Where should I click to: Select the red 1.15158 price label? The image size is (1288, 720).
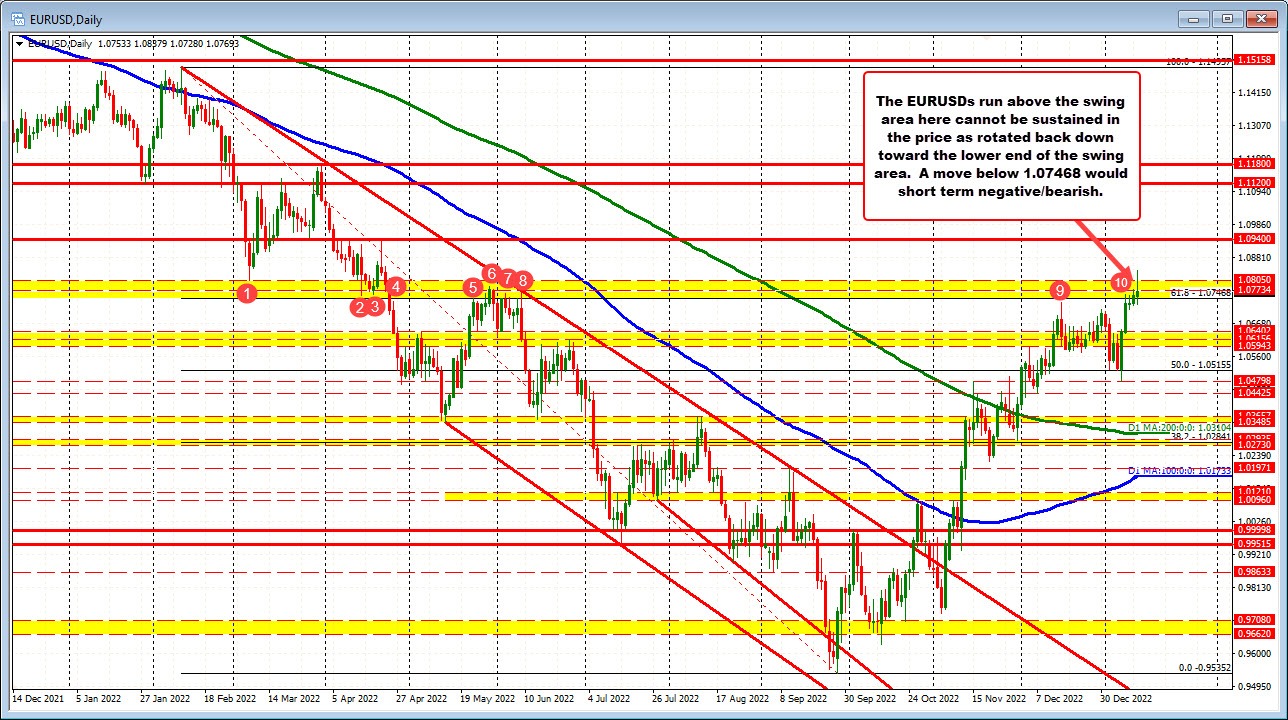[1254, 60]
